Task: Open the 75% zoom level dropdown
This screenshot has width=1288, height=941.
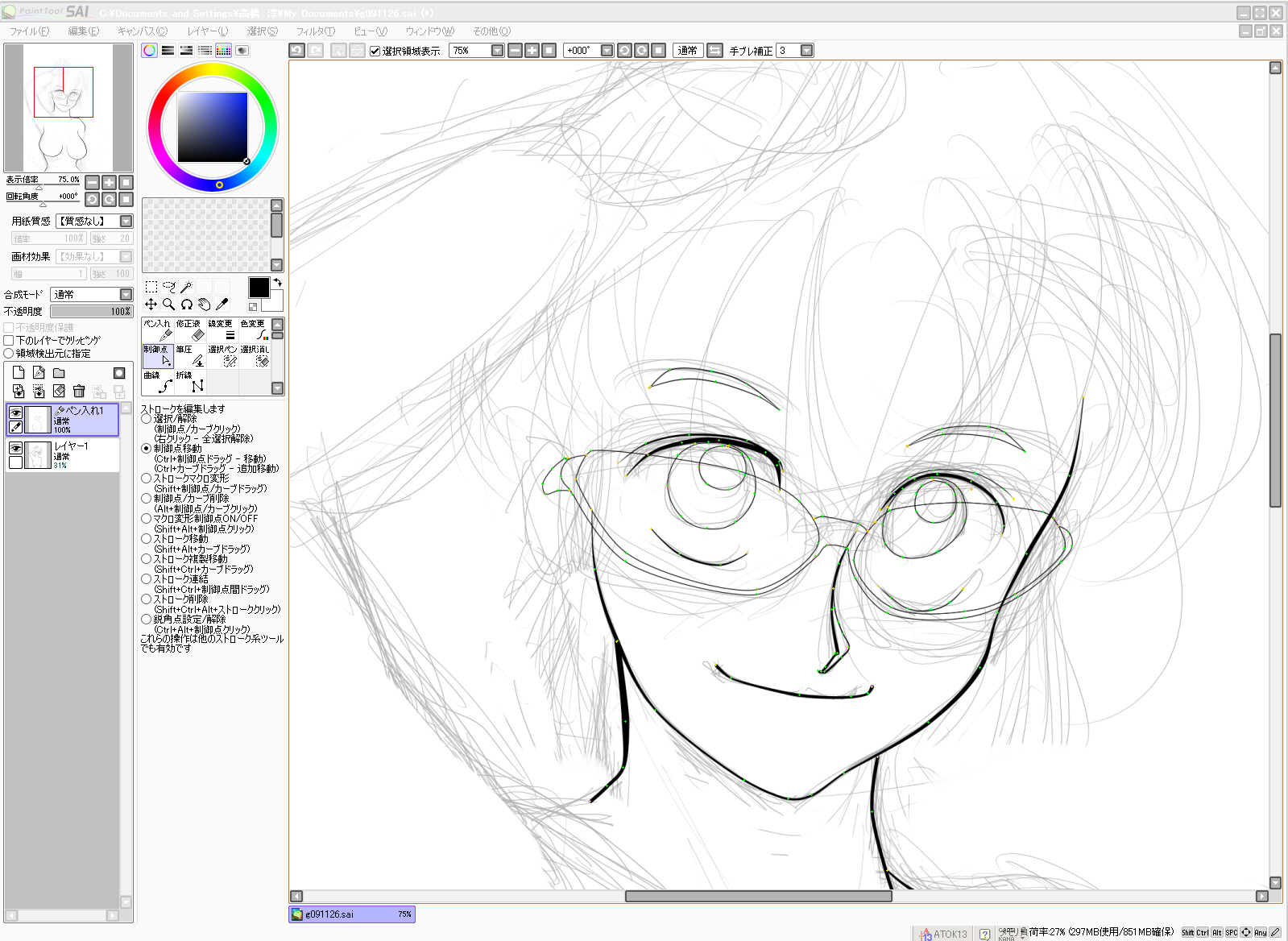Action: [x=498, y=50]
